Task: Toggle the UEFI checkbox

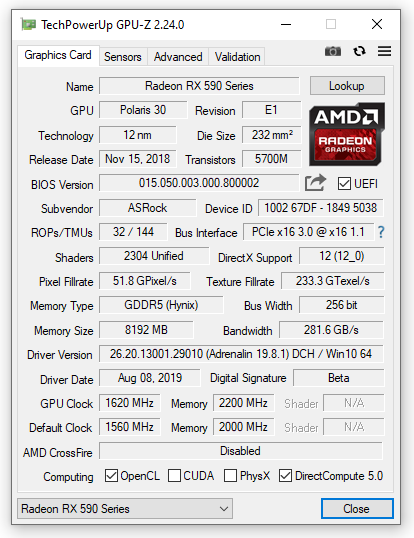Action: (x=344, y=184)
